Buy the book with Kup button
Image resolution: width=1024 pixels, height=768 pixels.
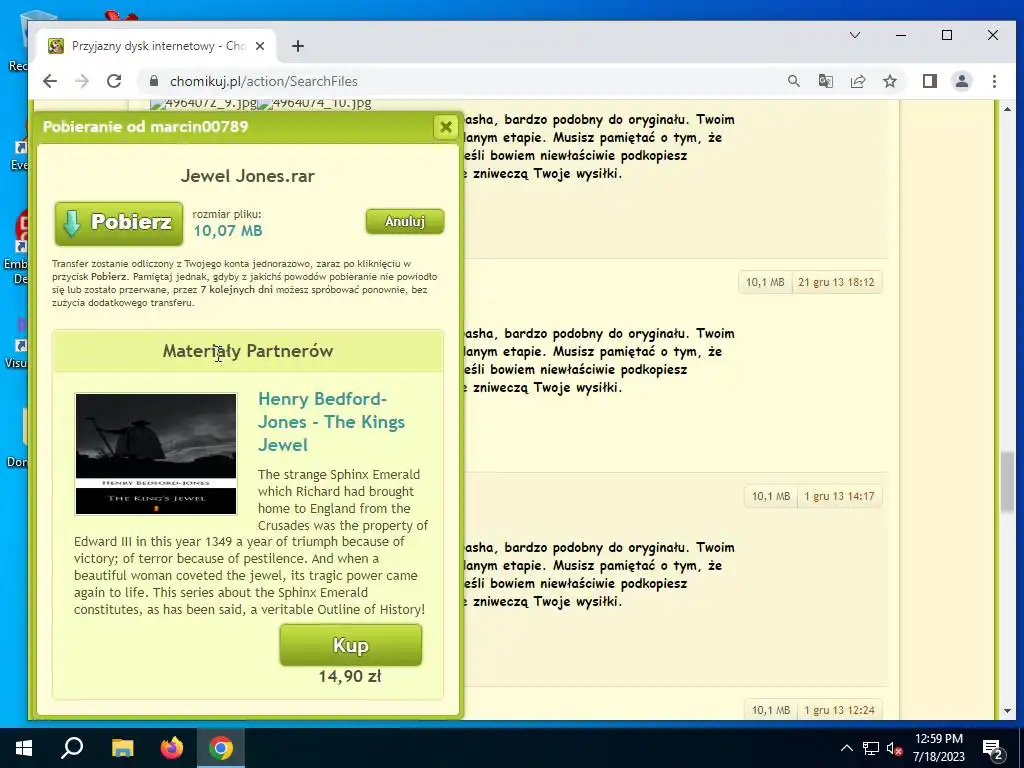tap(351, 645)
